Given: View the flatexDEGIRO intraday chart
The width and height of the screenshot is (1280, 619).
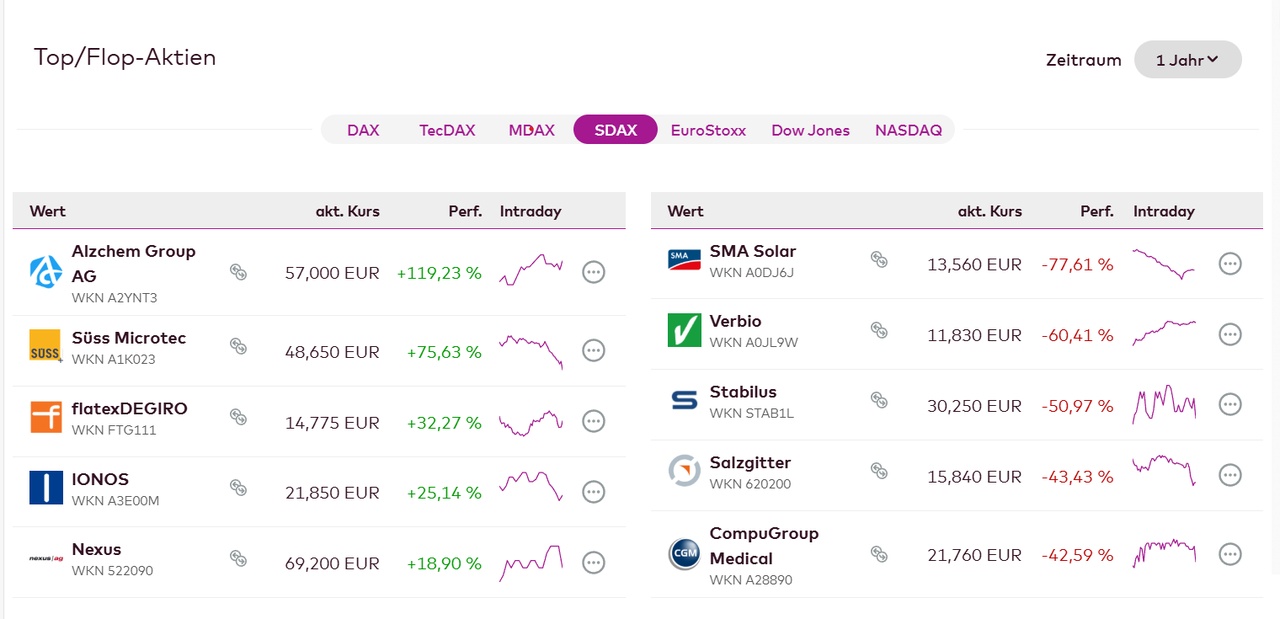Looking at the screenshot, I should 531,422.
